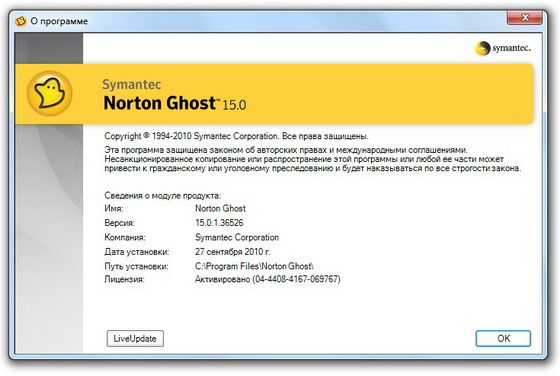Click the Norton Ghost yellow ghost logo
Viewport: 560px width, 376px height.
click(50, 94)
